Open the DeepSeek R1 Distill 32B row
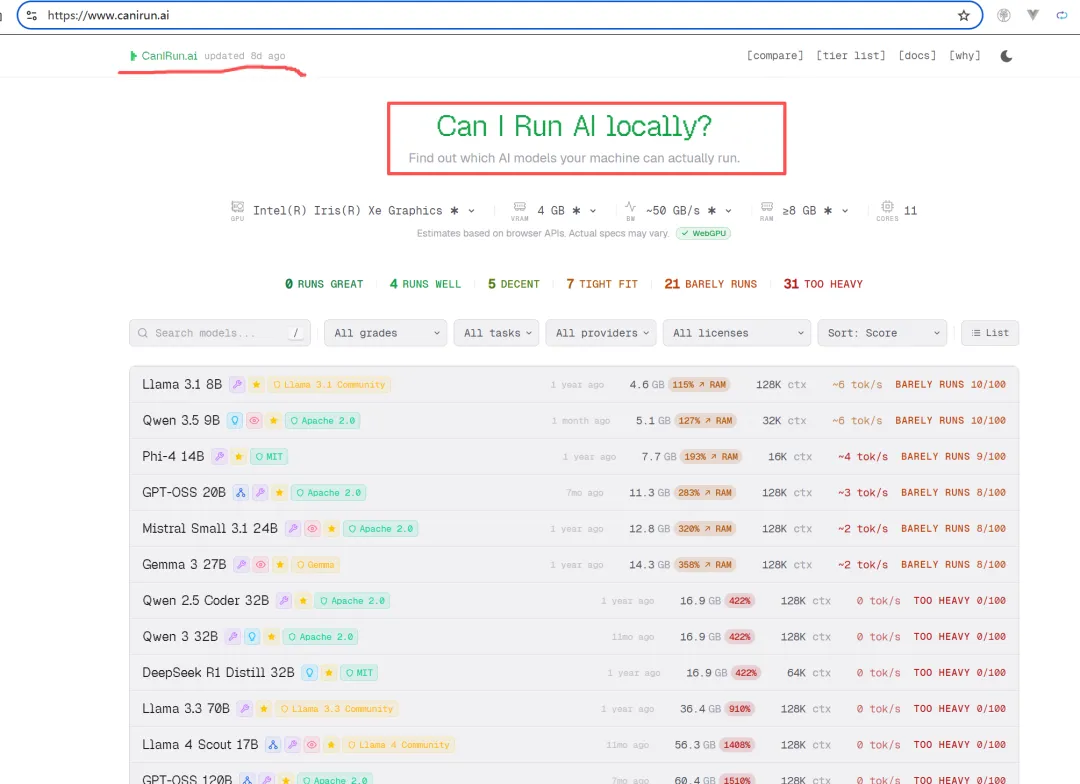Viewport: 1080px width, 784px height. point(574,672)
